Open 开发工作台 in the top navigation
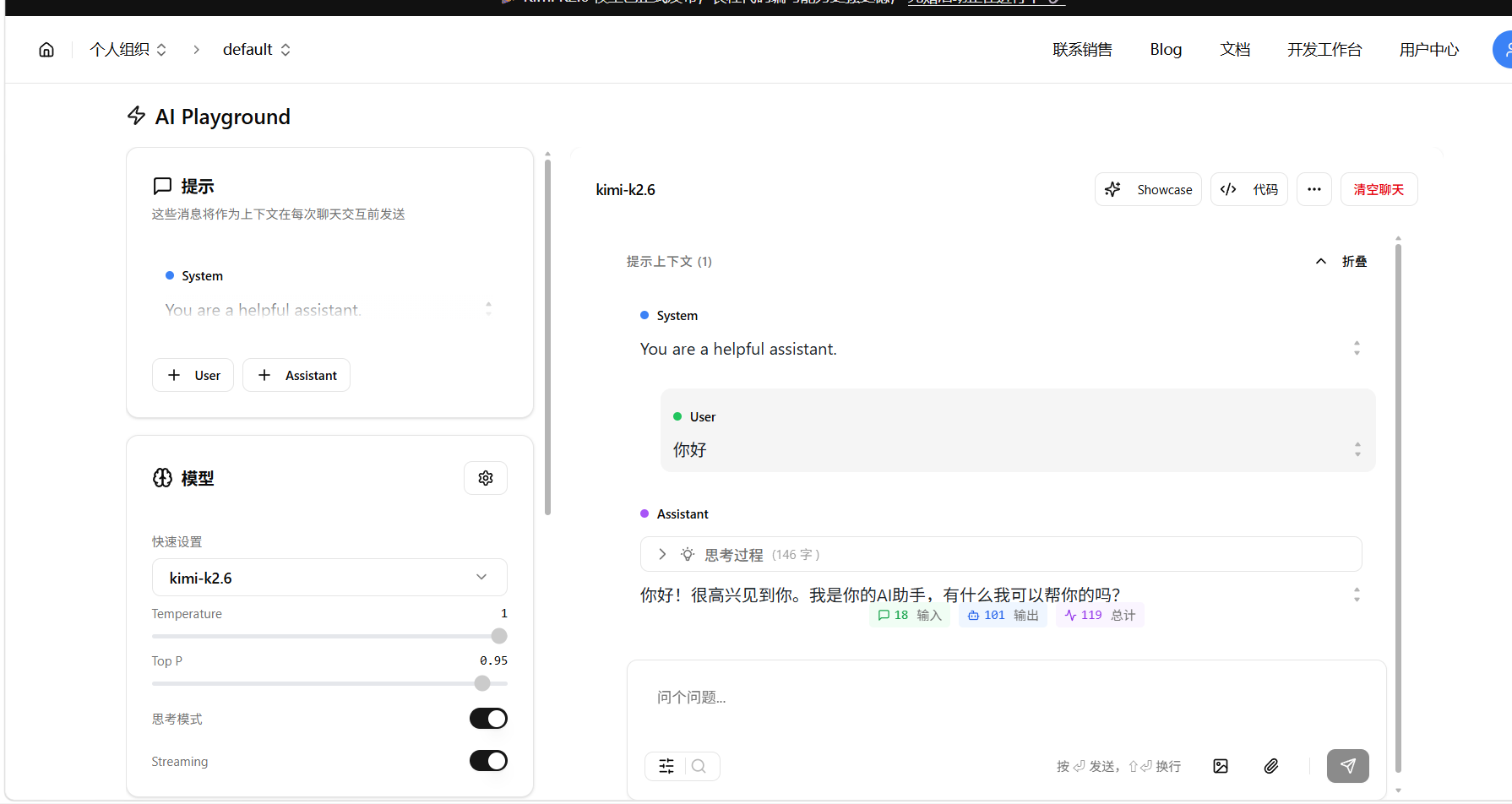The height and width of the screenshot is (804, 1512). pyautogui.click(x=1324, y=50)
